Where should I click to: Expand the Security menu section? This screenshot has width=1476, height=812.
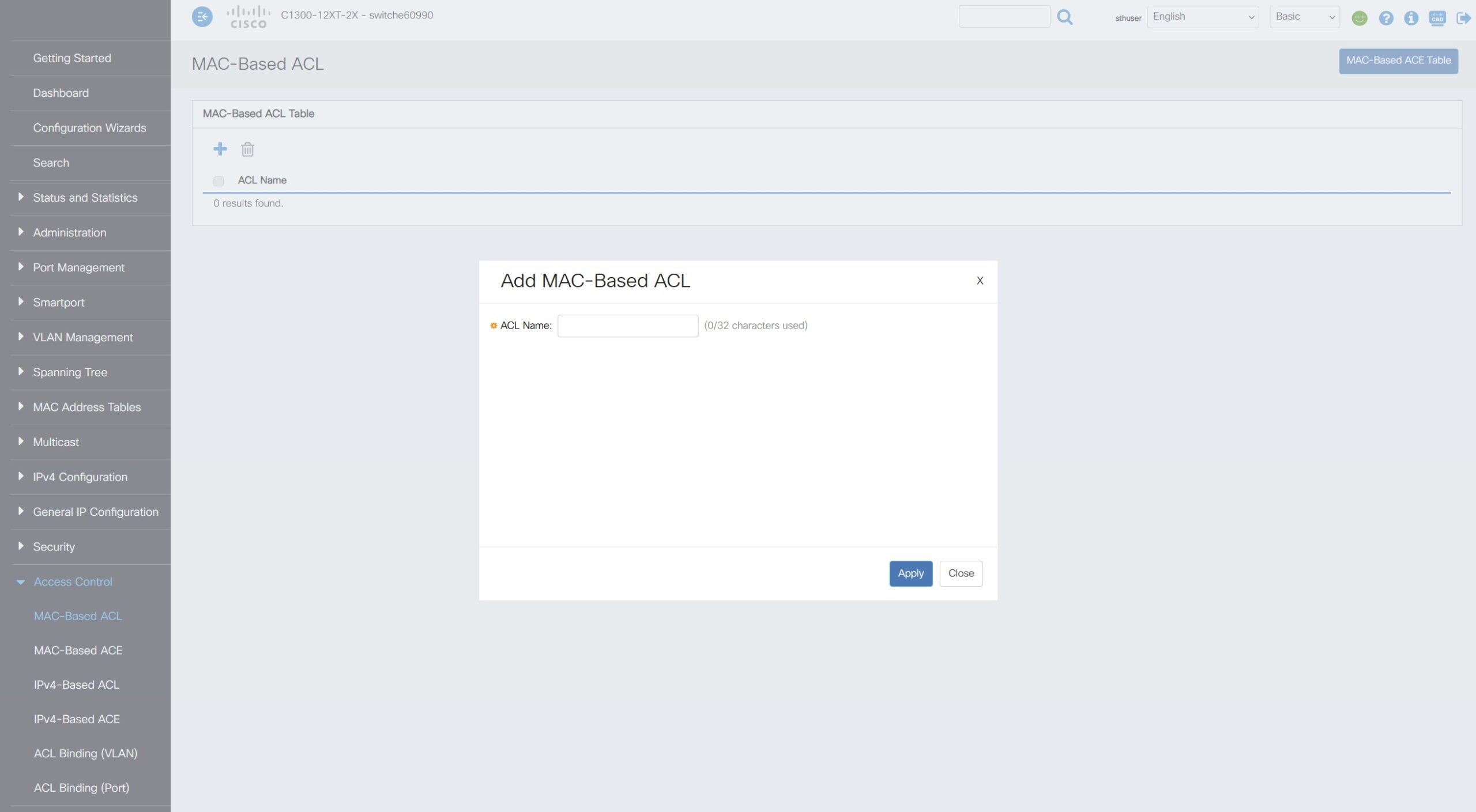(54, 547)
